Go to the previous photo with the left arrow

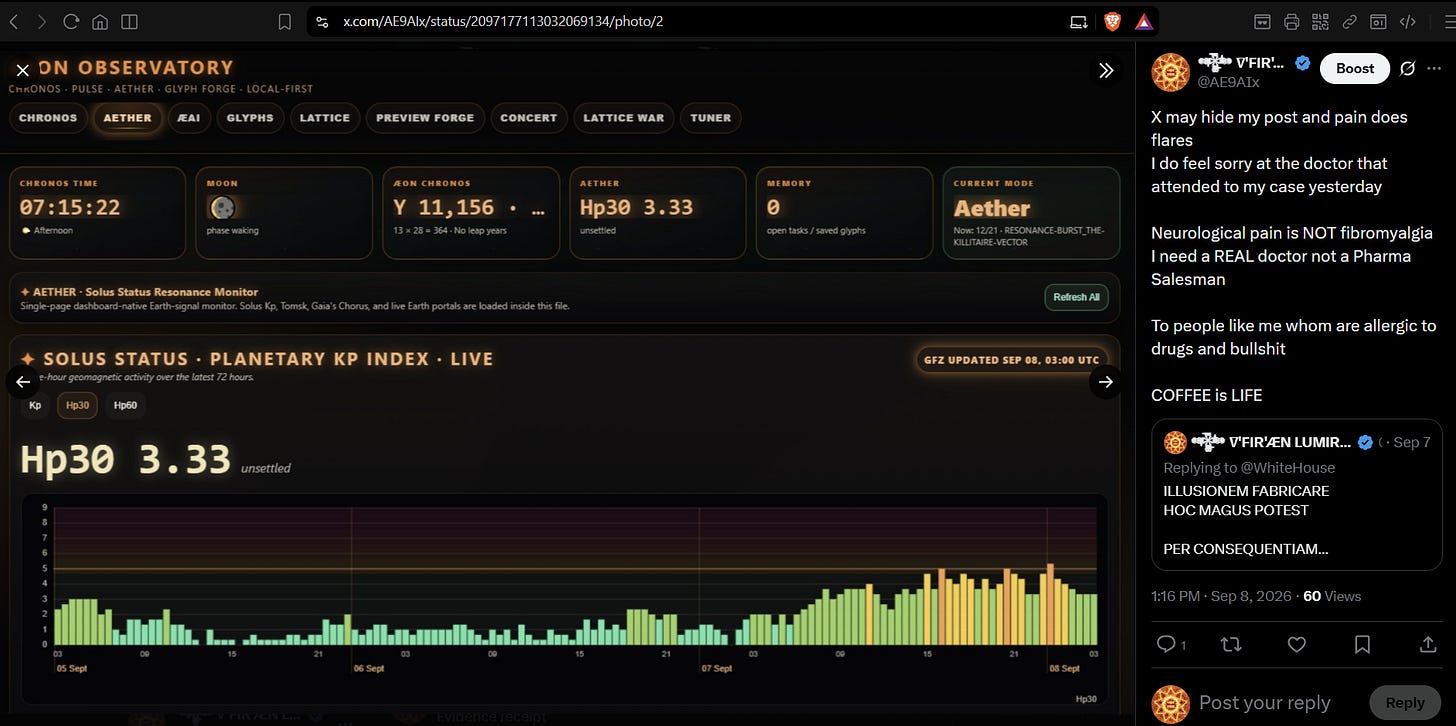coord(23,381)
